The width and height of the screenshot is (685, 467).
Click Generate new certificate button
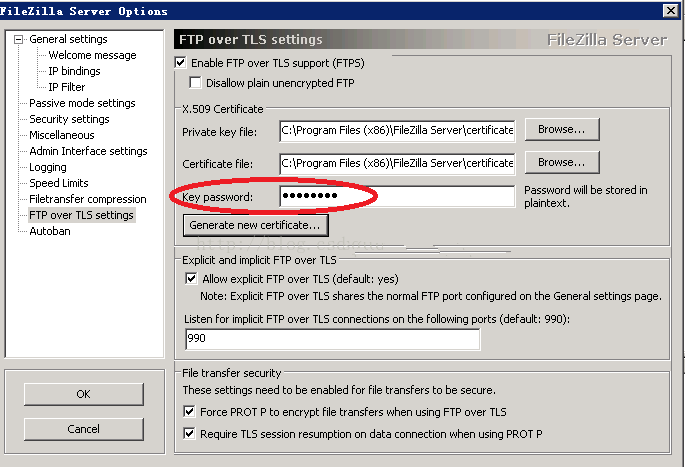[255, 226]
